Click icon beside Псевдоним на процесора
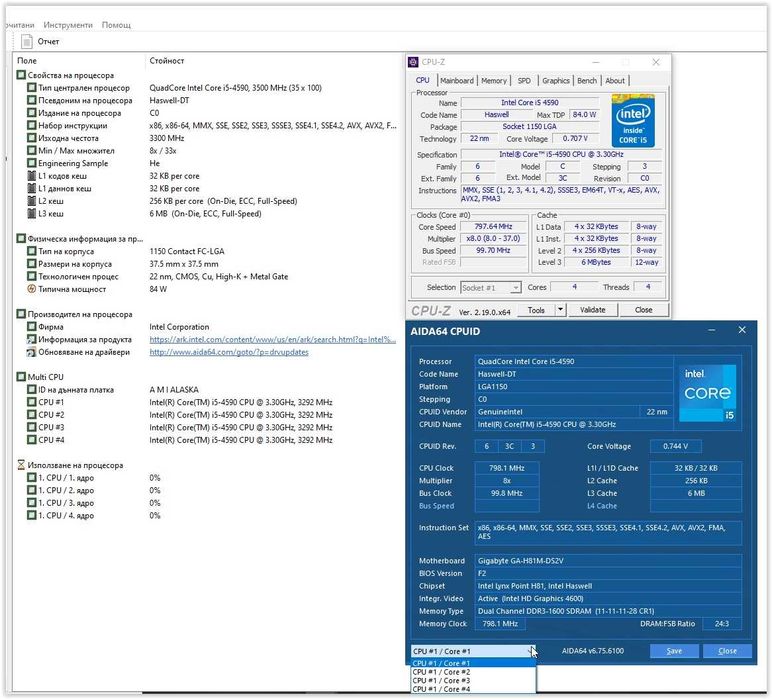 (32, 100)
